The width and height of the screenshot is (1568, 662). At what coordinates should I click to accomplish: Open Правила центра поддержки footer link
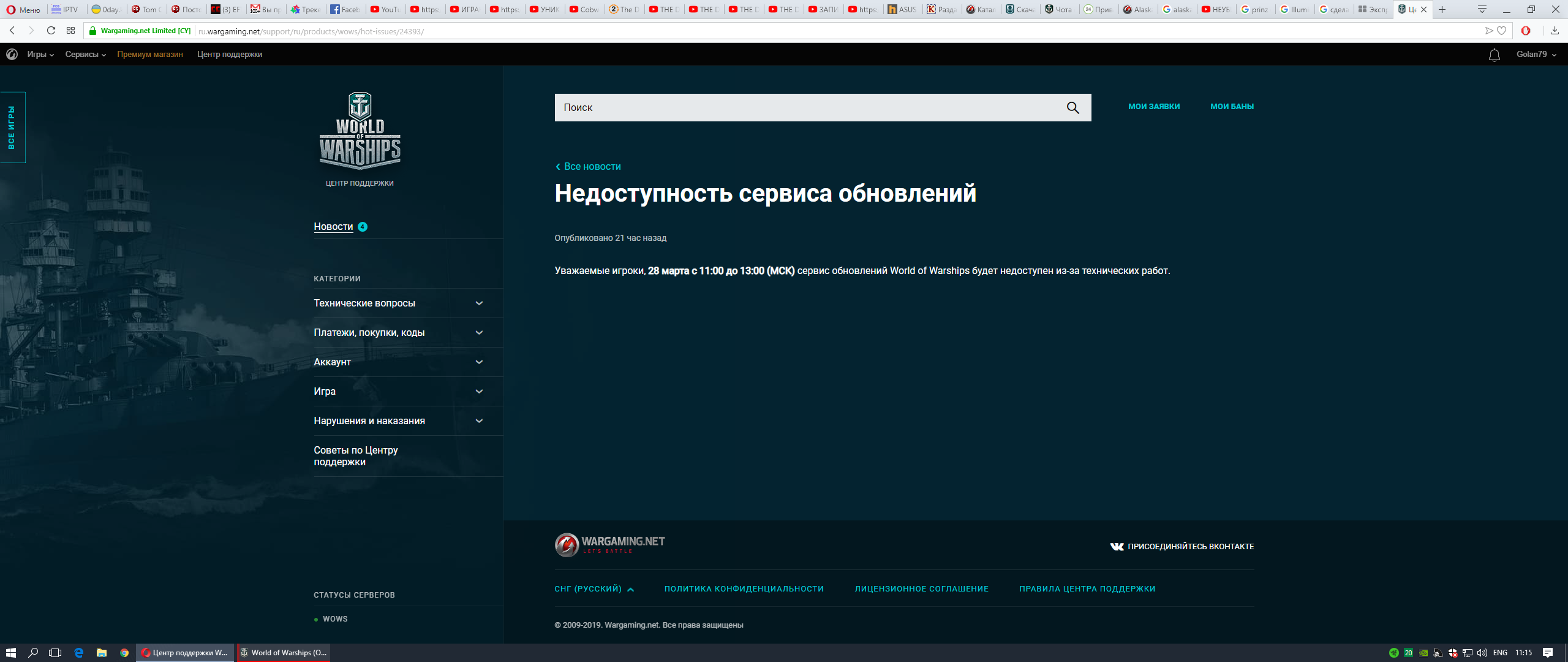[1087, 589]
